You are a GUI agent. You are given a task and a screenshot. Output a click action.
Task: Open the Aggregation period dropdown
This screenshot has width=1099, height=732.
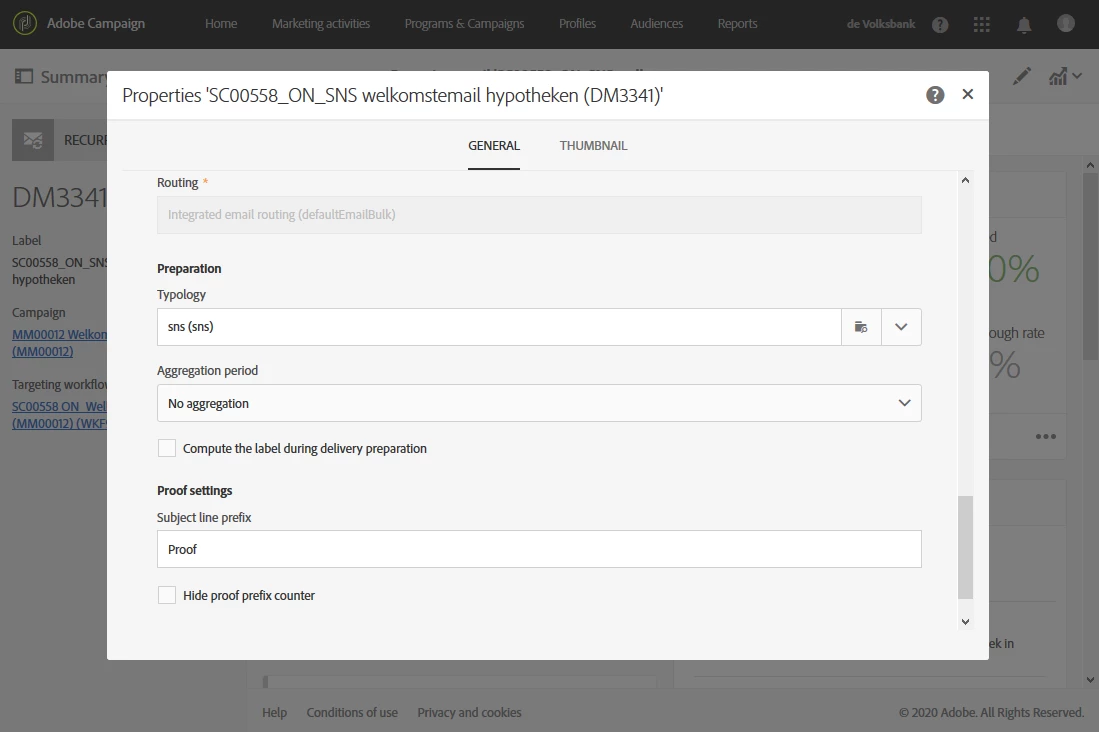[539, 403]
